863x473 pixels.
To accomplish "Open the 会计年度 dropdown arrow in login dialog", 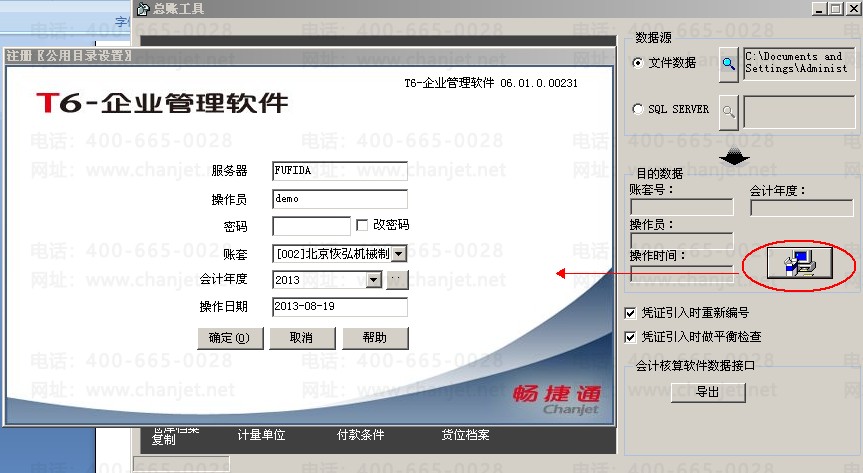I will pos(374,280).
